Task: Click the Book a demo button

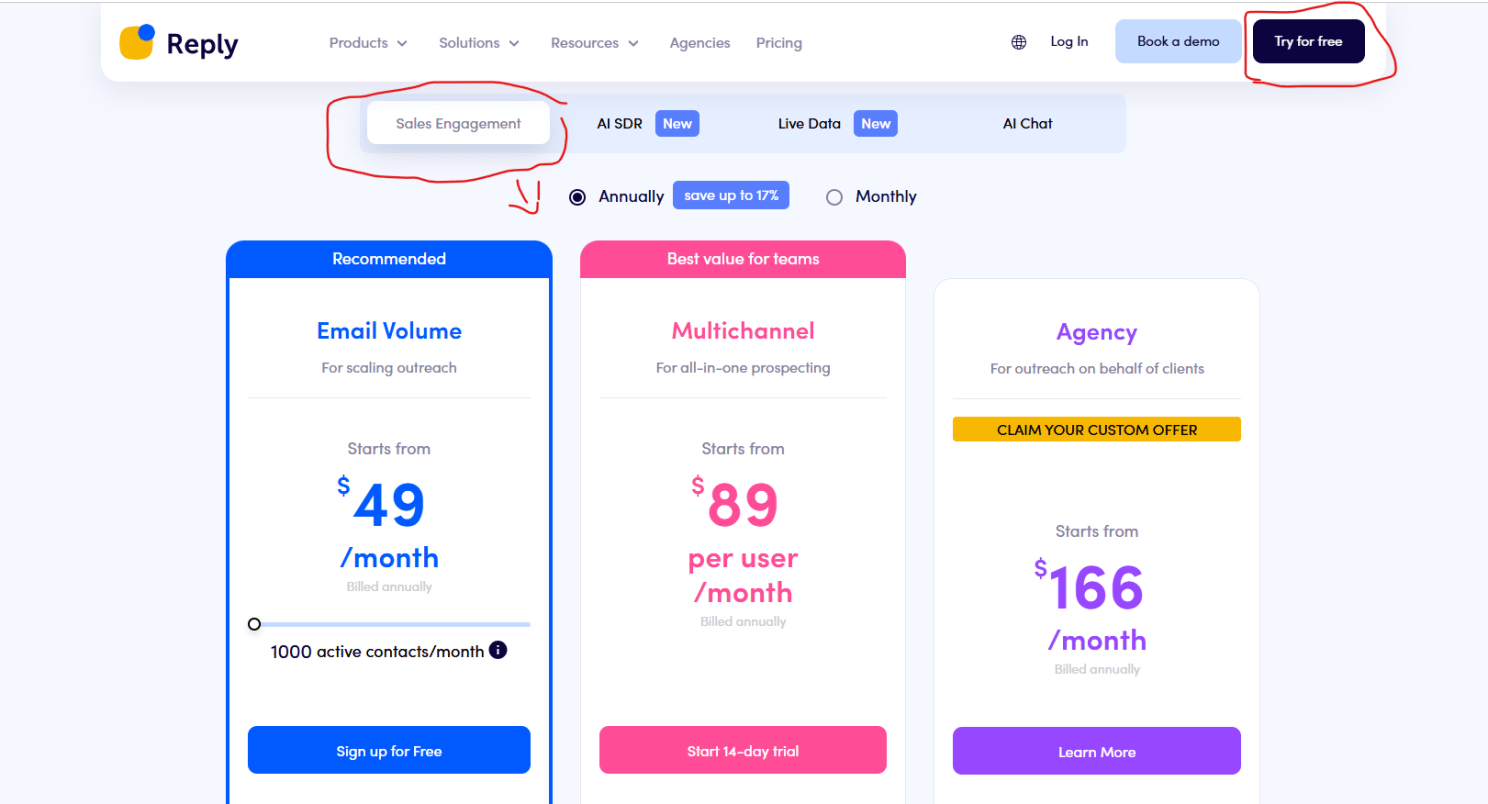Action: (x=1178, y=42)
